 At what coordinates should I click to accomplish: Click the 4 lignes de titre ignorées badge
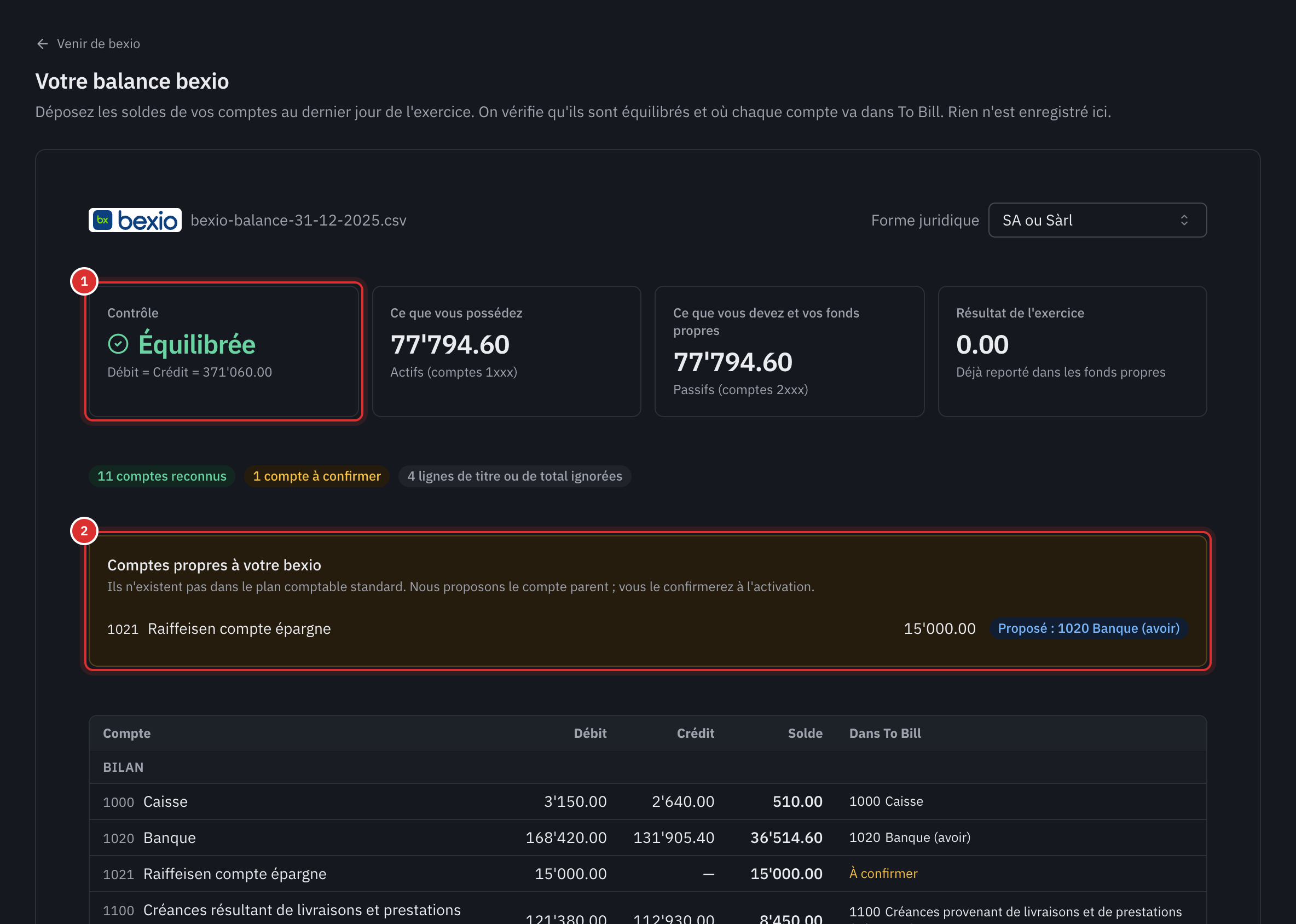pyautogui.click(x=514, y=476)
